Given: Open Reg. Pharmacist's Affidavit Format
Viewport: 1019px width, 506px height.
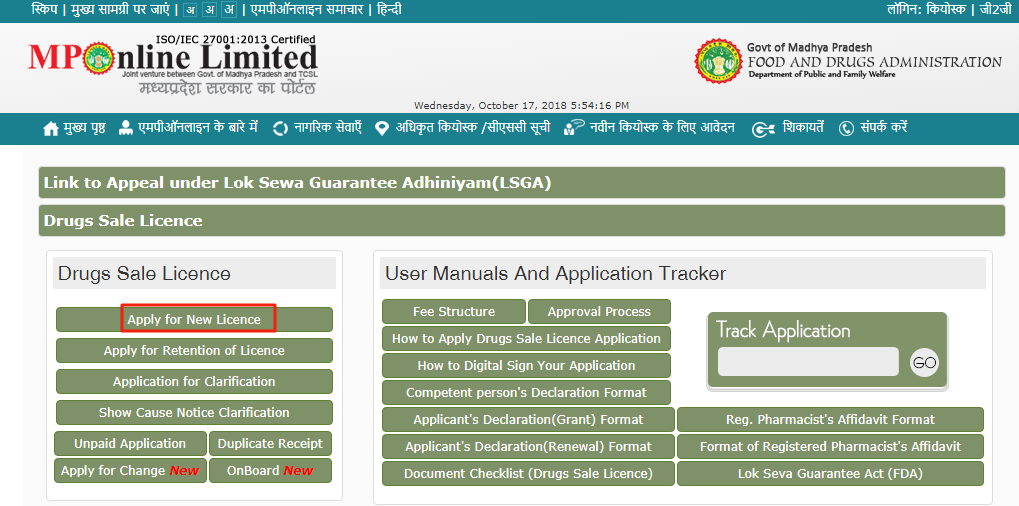Looking at the screenshot, I should pyautogui.click(x=831, y=420).
